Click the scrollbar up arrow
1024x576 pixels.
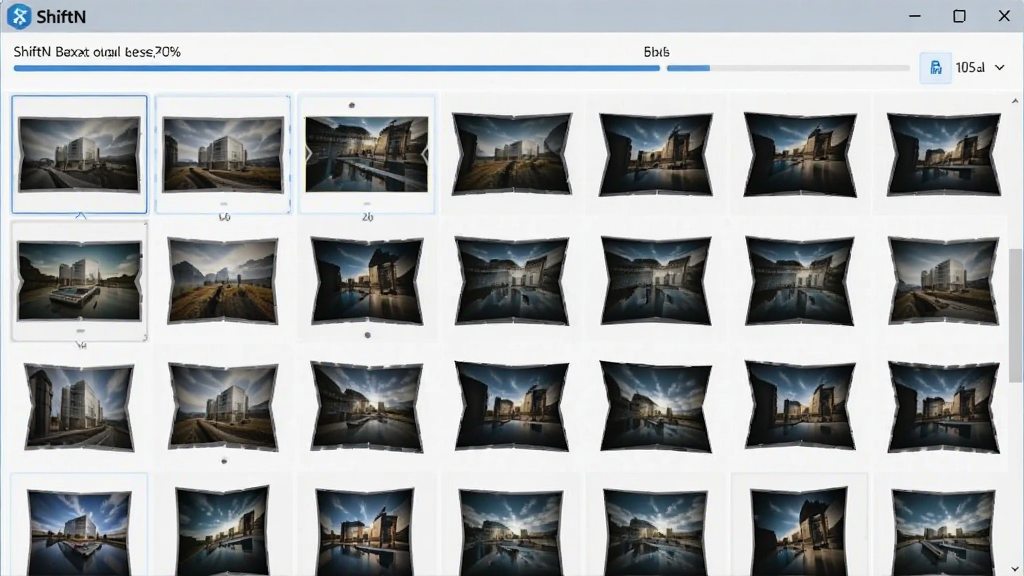coord(1015,101)
